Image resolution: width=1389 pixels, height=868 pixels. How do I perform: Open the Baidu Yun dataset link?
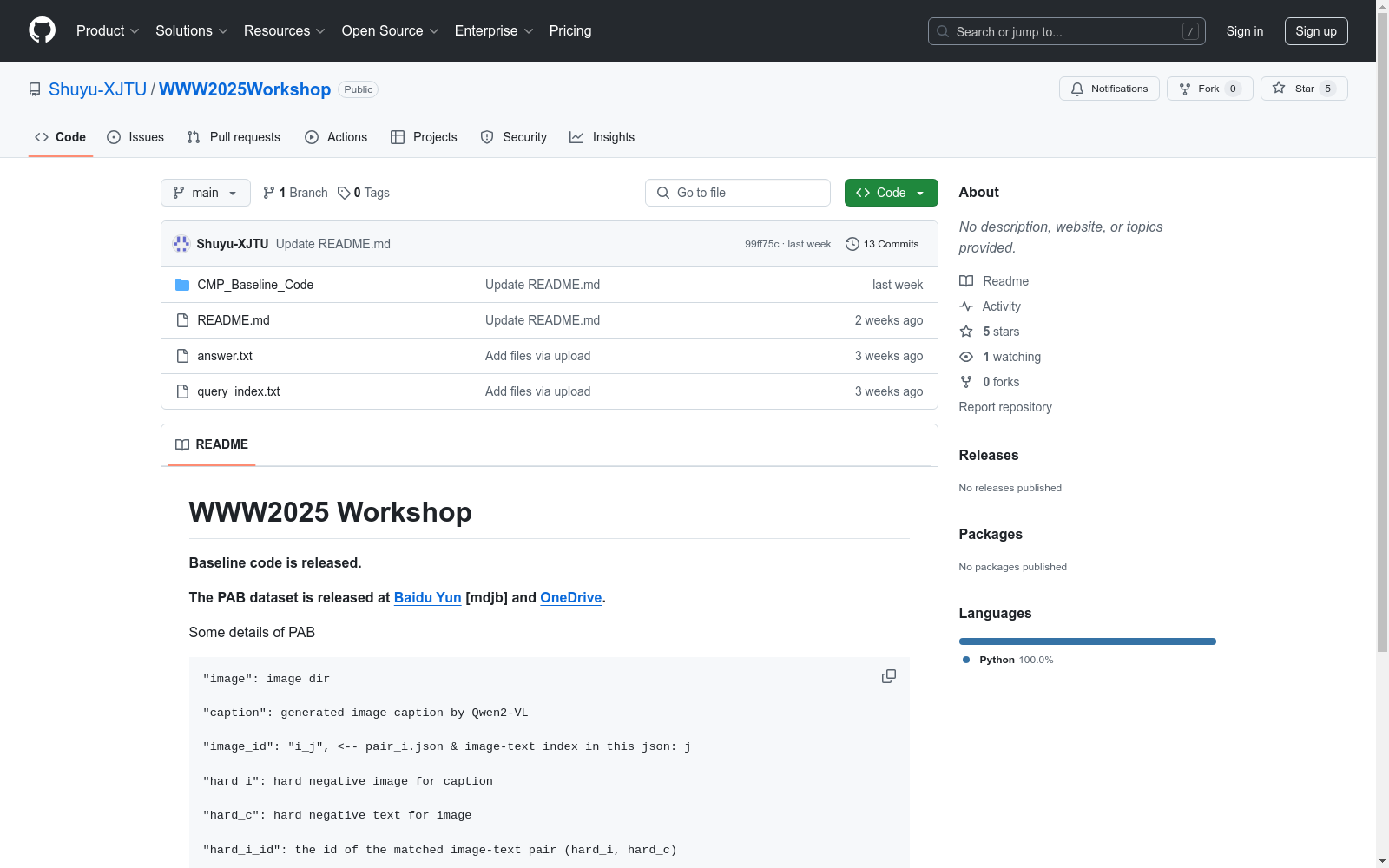click(428, 597)
